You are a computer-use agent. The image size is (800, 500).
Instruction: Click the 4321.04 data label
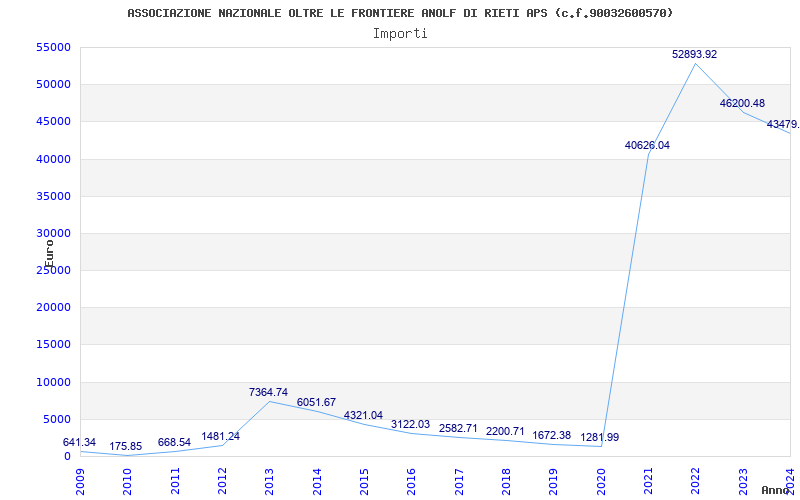pos(363,416)
